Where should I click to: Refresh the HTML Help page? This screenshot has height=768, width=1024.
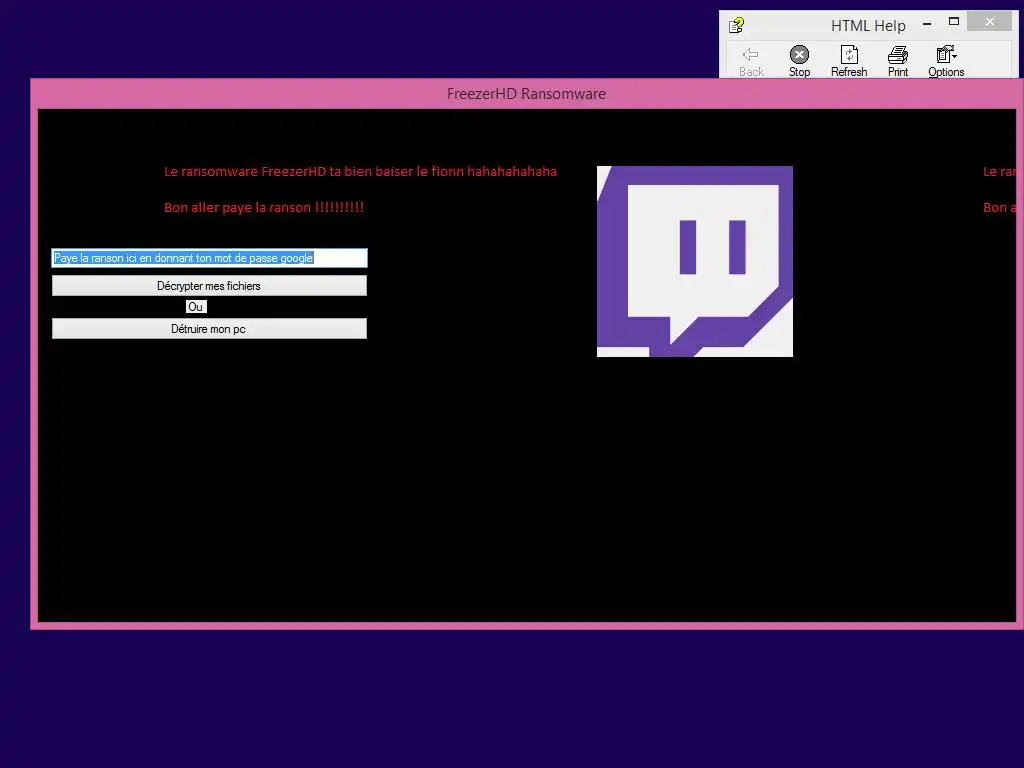coord(849,61)
